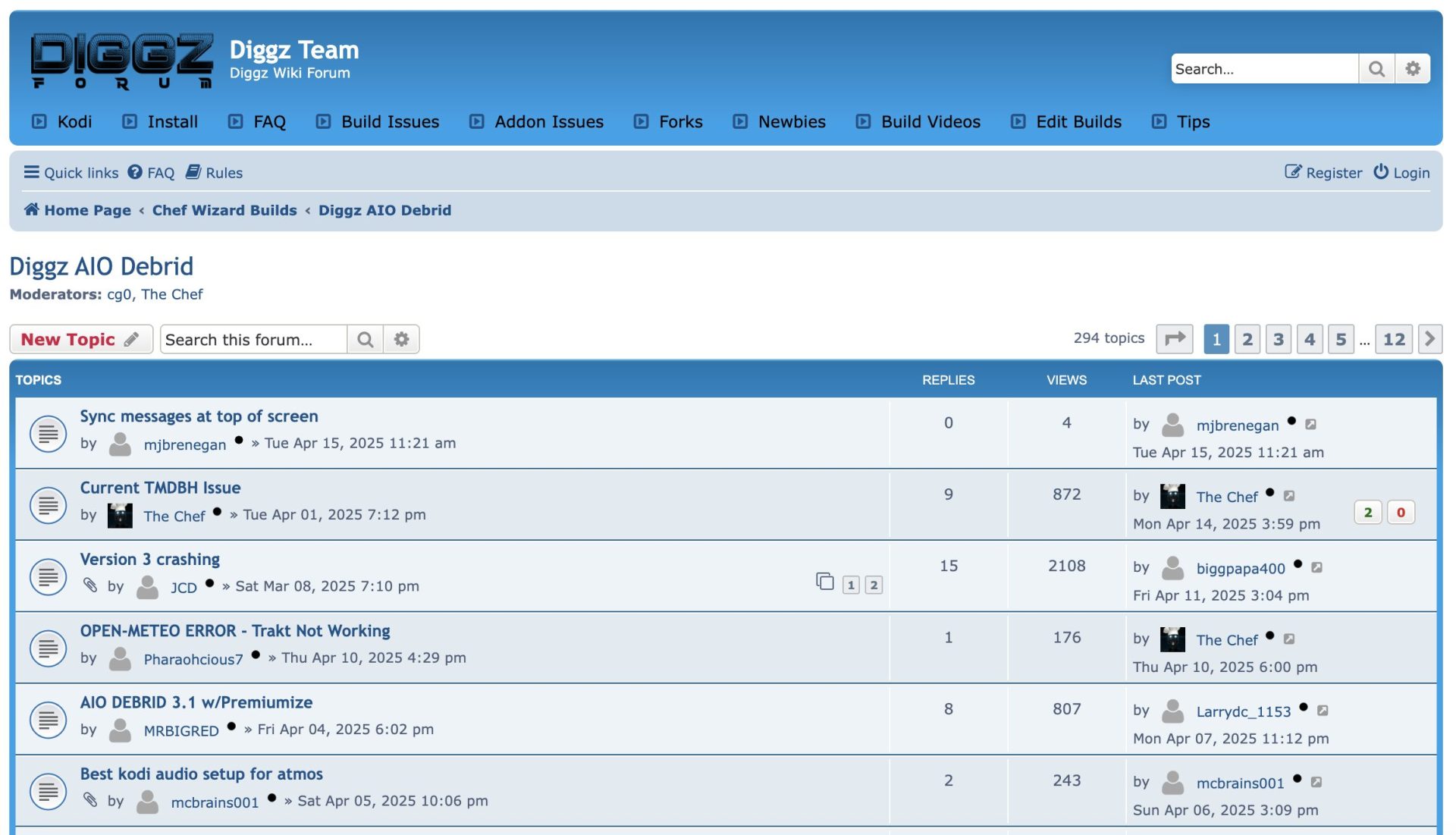The width and height of the screenshot is (1456, 835).
Task: Open Version 3 crashing topic
Action: [x=150, y=559]
